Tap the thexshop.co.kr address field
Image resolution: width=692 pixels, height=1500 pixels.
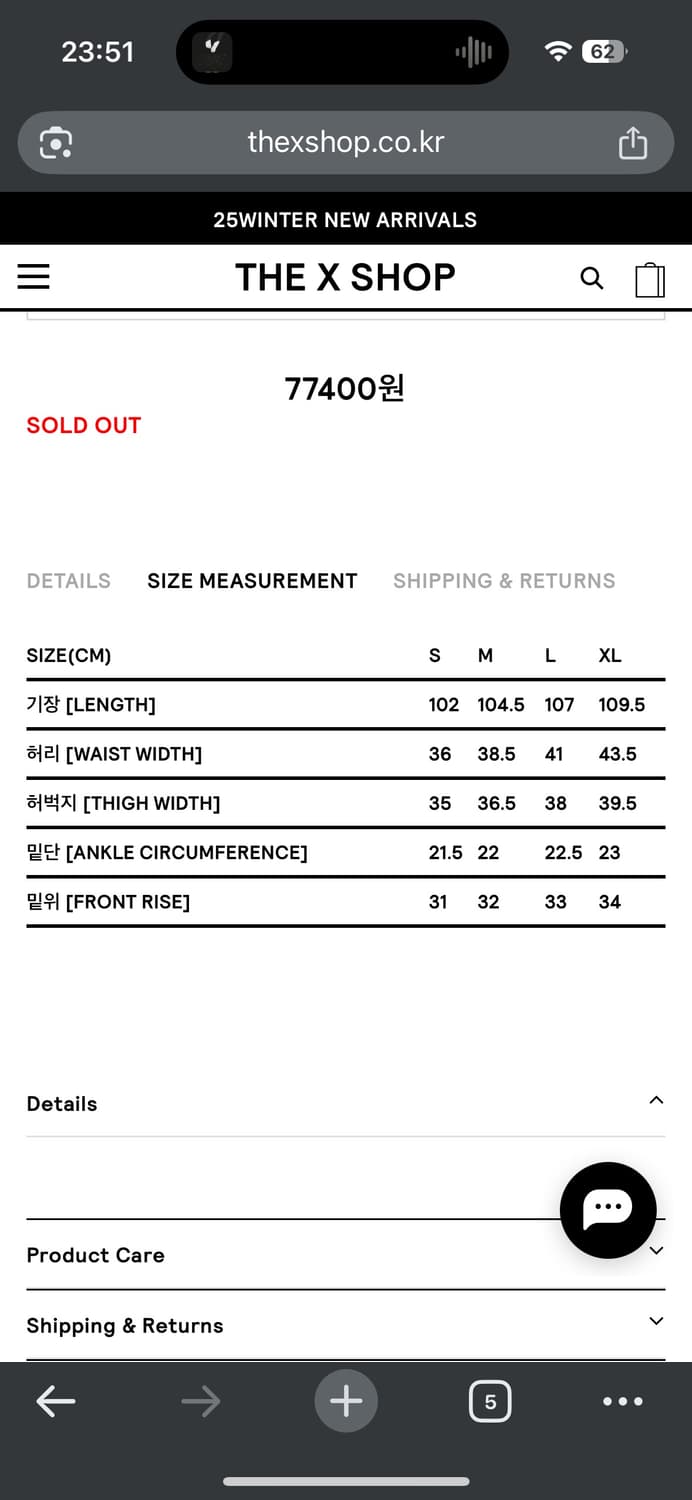tap(345, 143)
